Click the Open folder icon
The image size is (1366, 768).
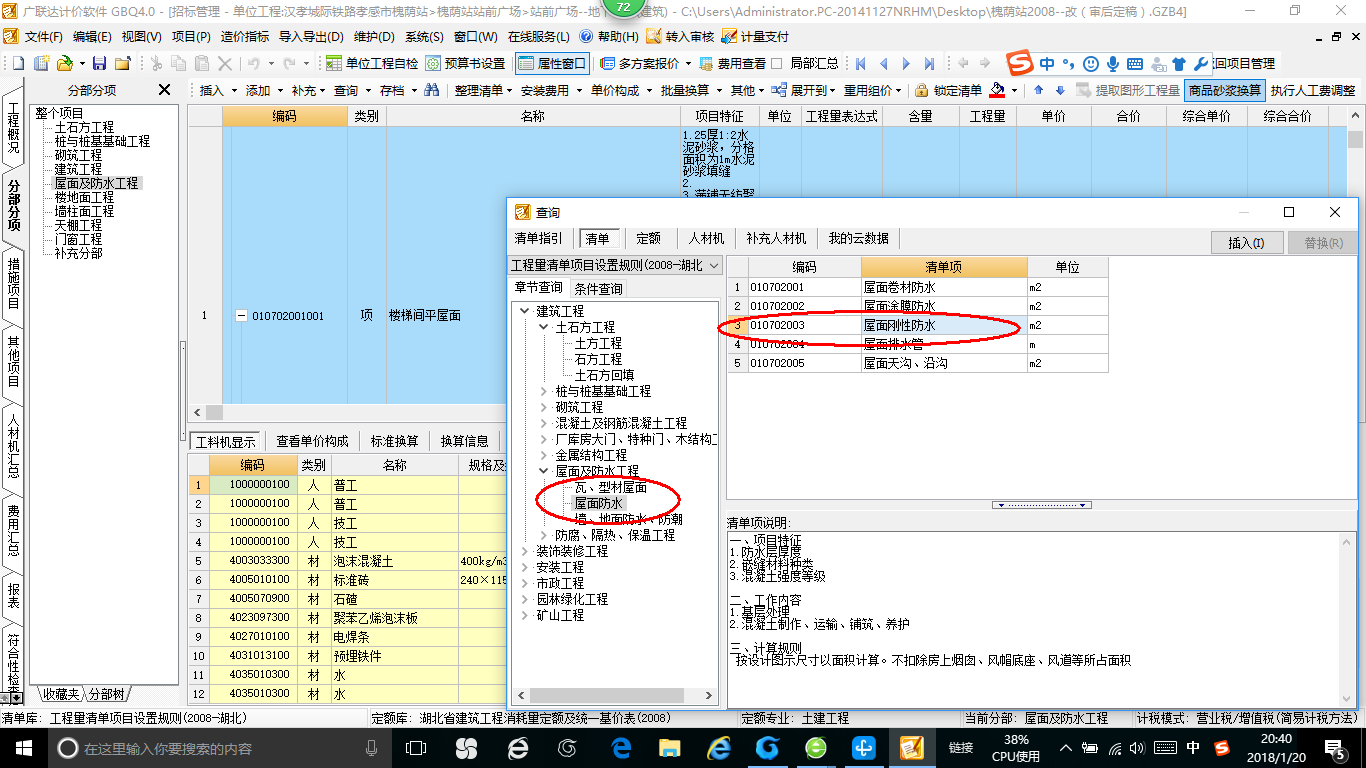[x=64, y=63]
